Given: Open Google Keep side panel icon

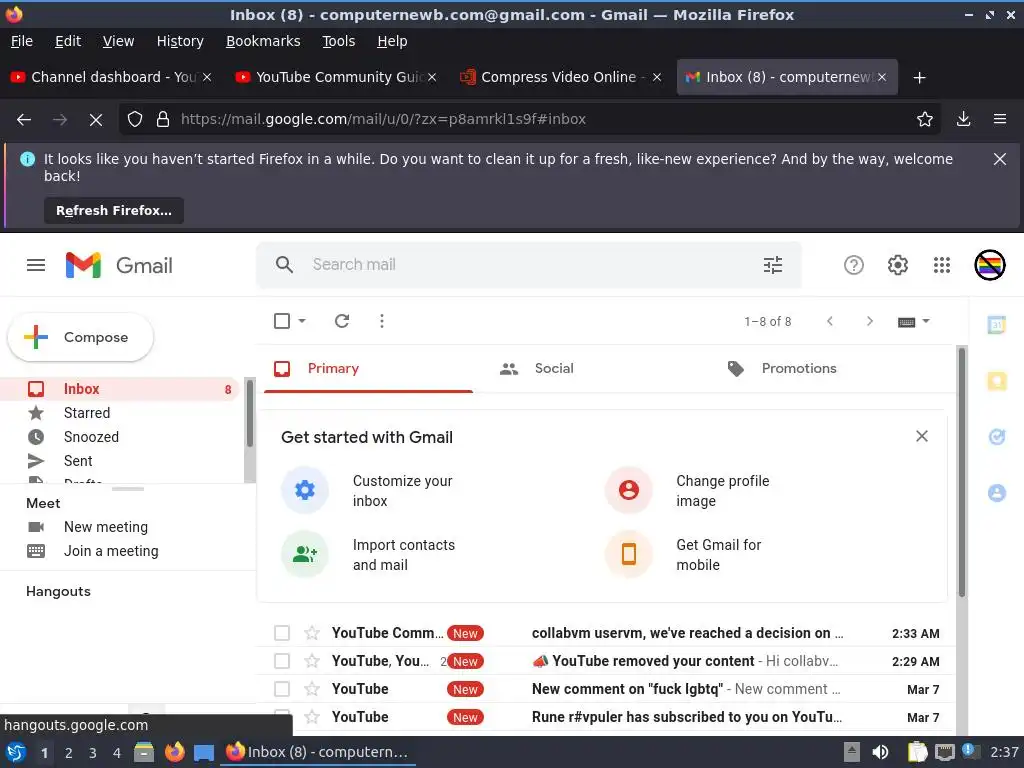Looking at the screenshot, I should (x=997, y=380).
